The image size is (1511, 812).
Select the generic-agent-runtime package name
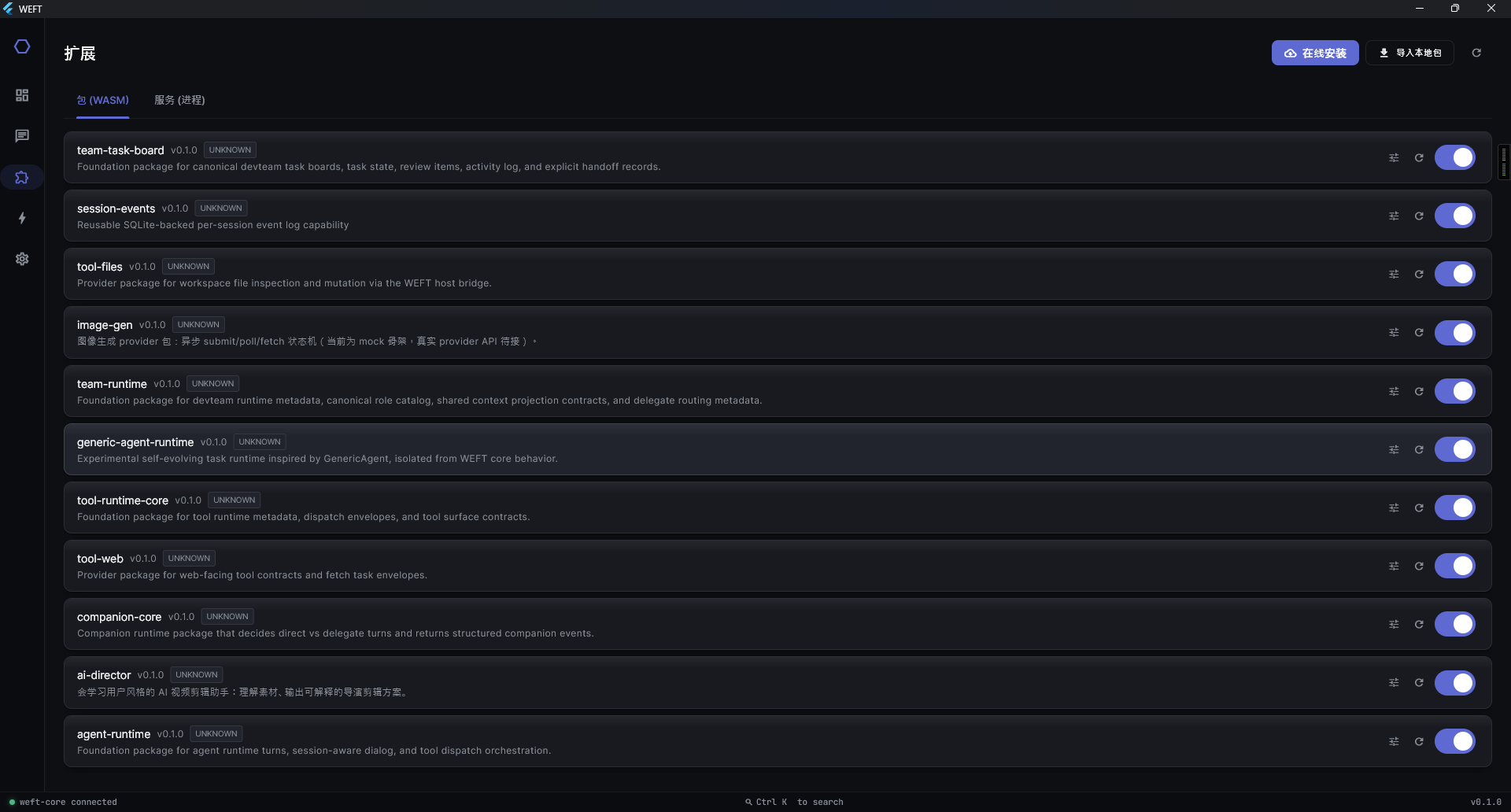click(135, 442)
